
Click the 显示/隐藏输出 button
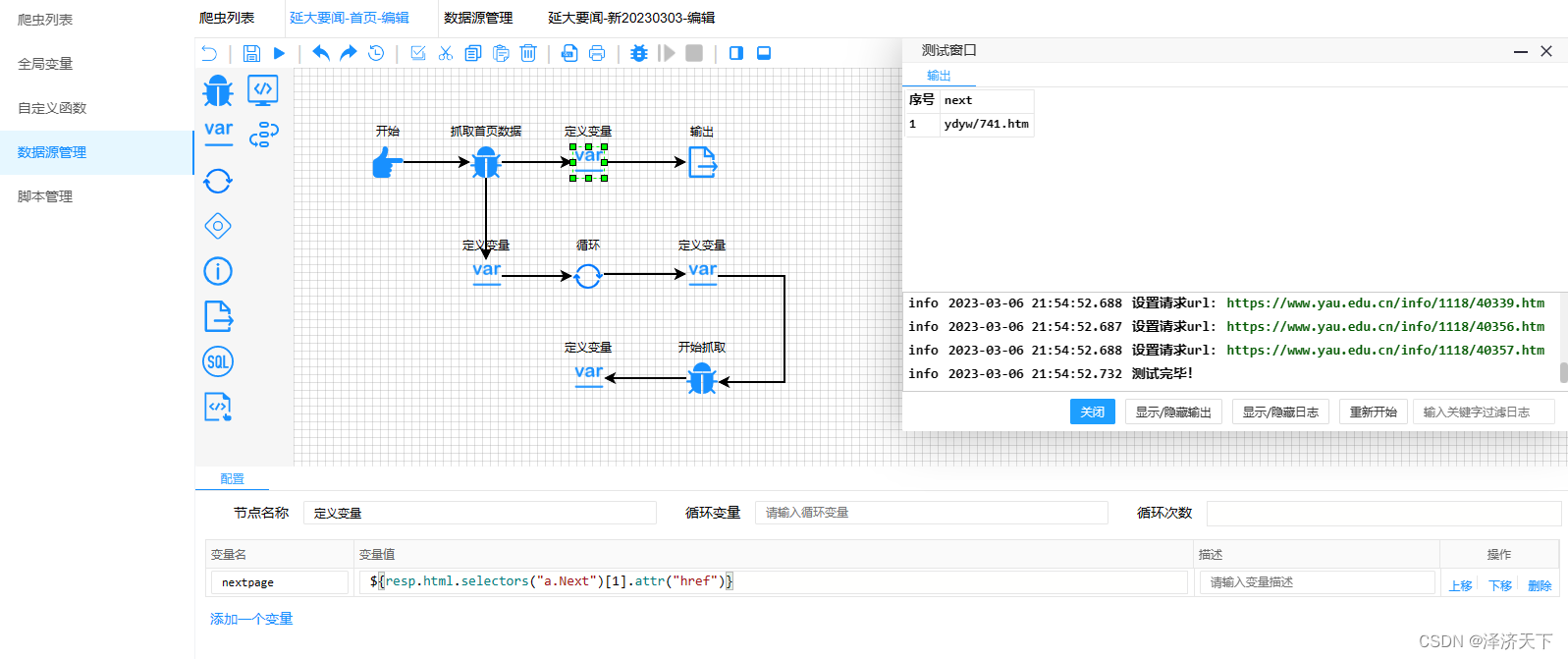[1173, 412]
